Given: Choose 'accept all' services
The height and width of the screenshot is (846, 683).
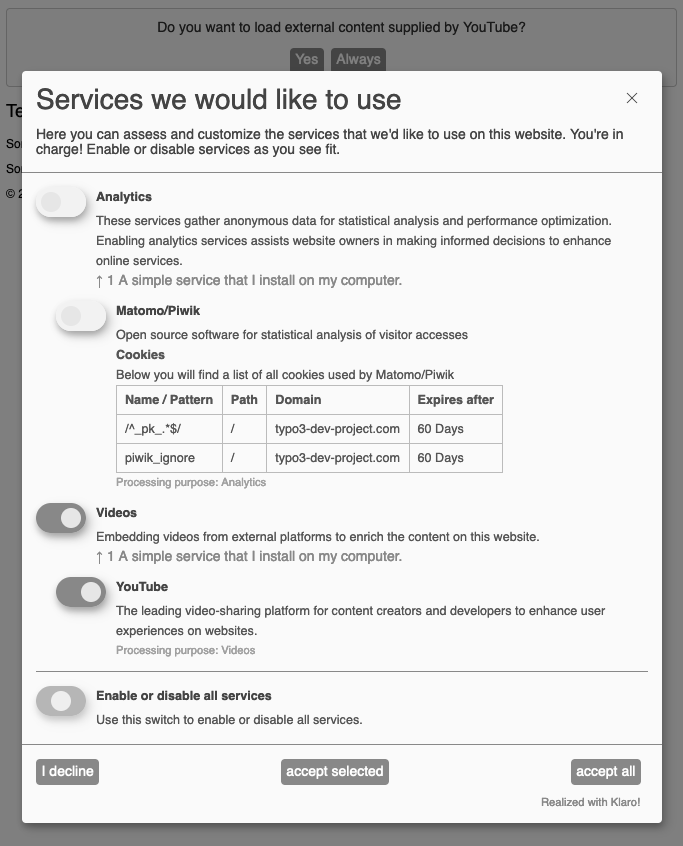Looking at the screenshot, I should 605,771.
